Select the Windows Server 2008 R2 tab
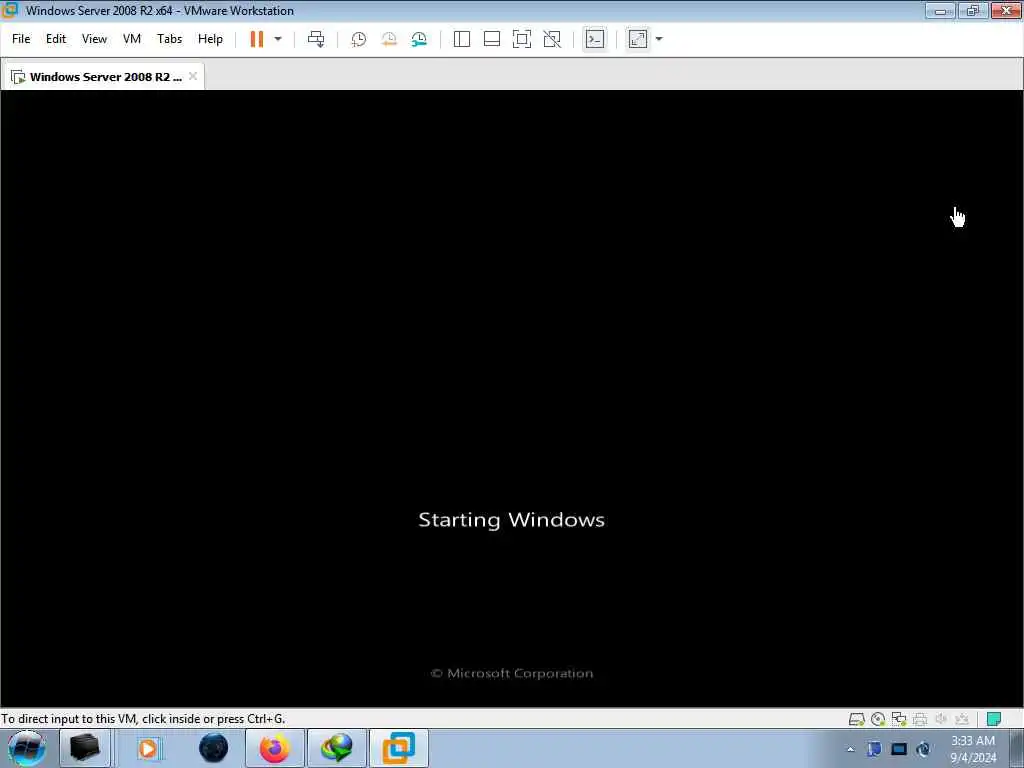The height and width of the screenshot is (768, 1024). (103, 76)
